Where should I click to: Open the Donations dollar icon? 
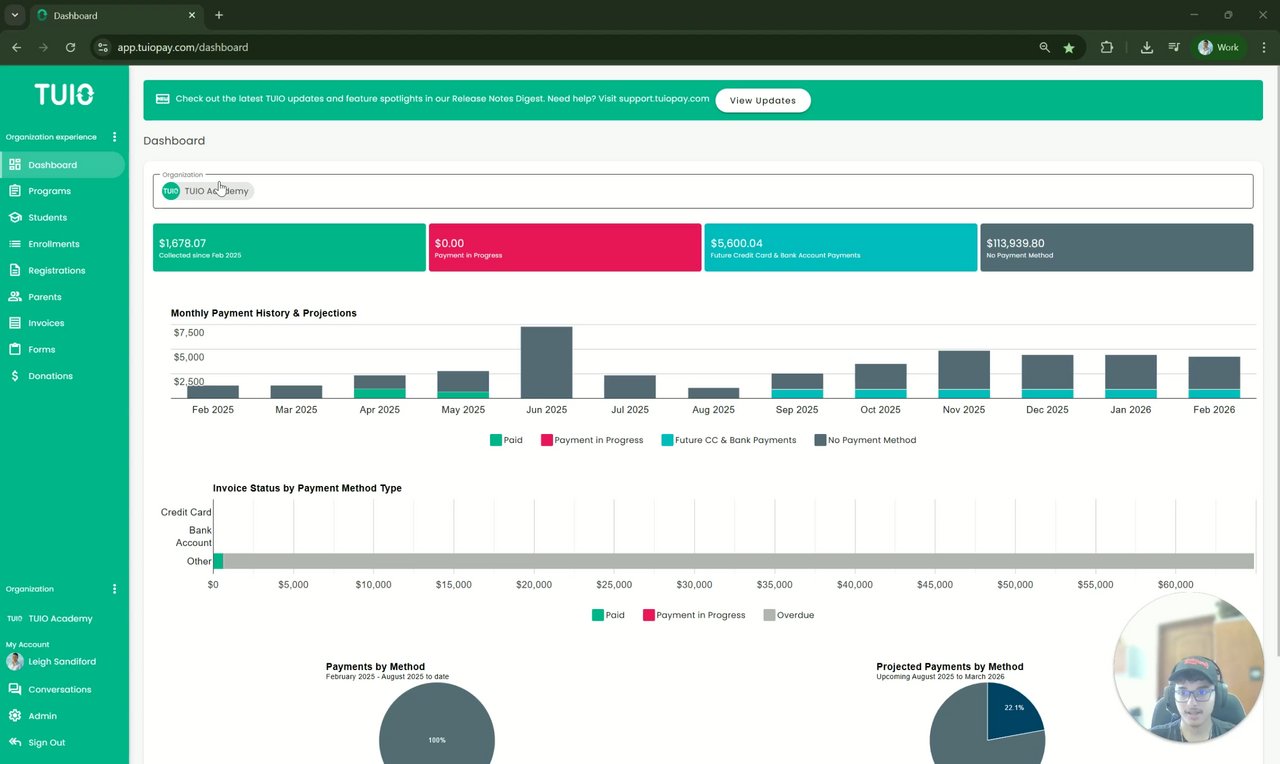(x=15, y=376)
